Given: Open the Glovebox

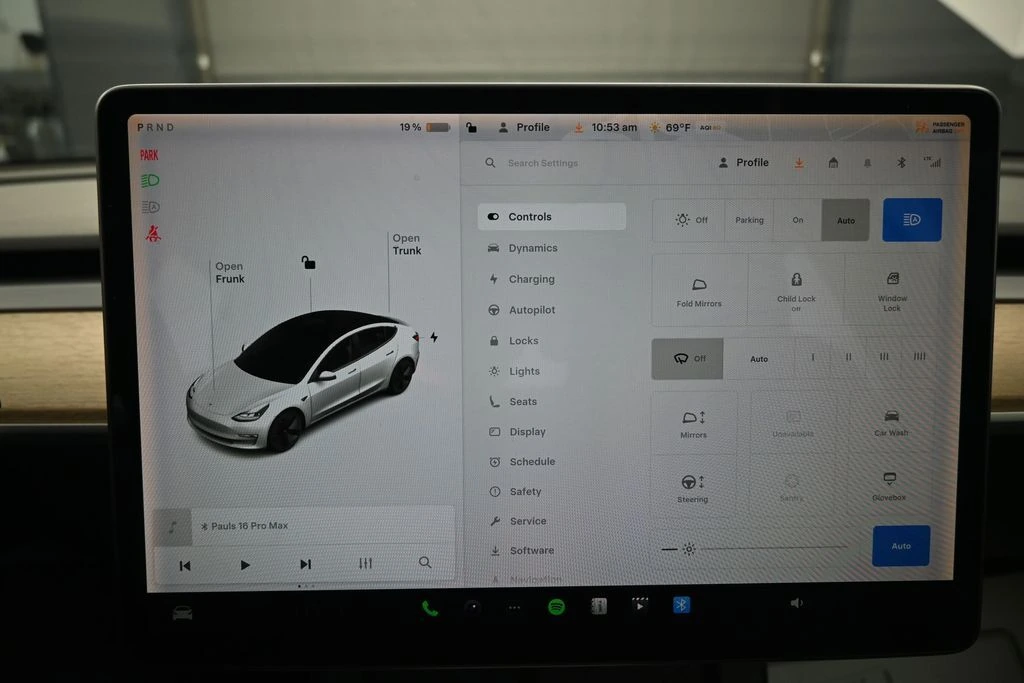Looking at the screenshot, I should 889,486.
